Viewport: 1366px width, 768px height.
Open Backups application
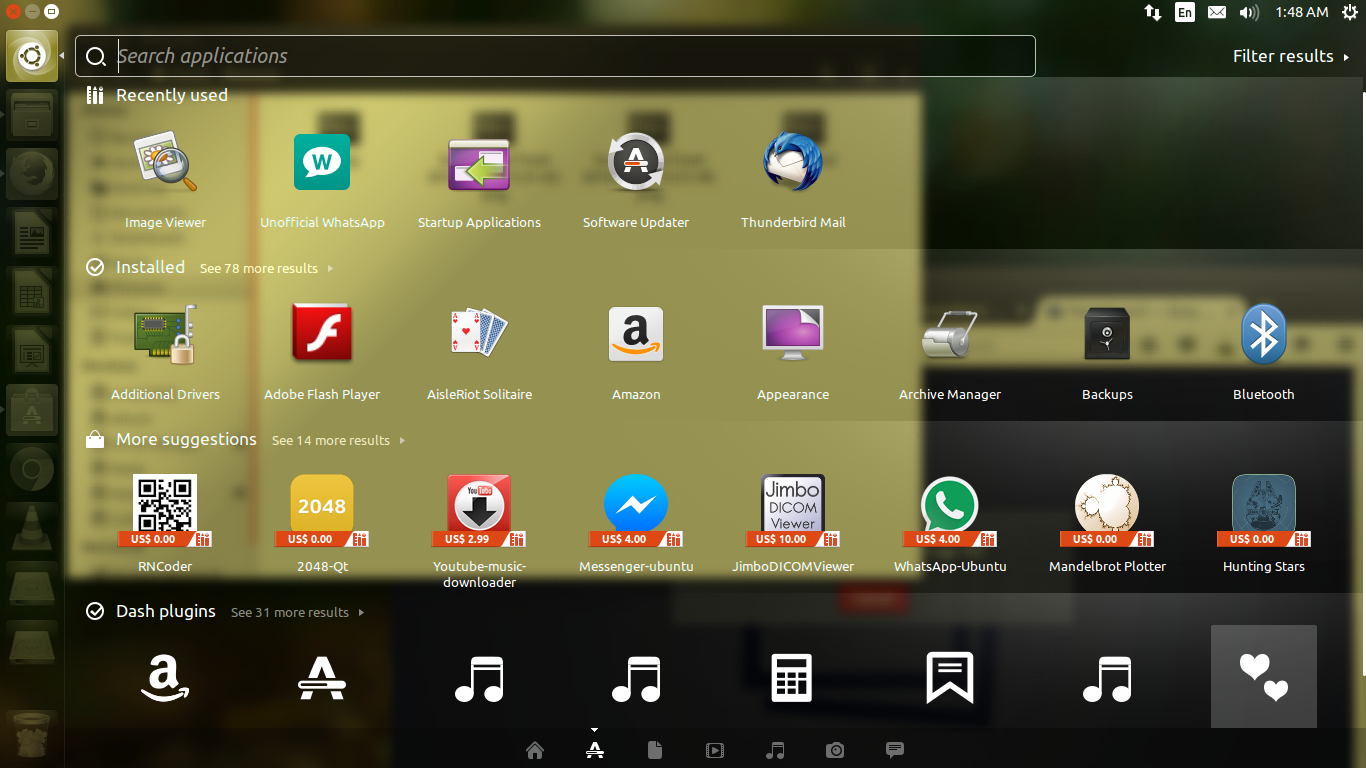tap(1107, 352)
